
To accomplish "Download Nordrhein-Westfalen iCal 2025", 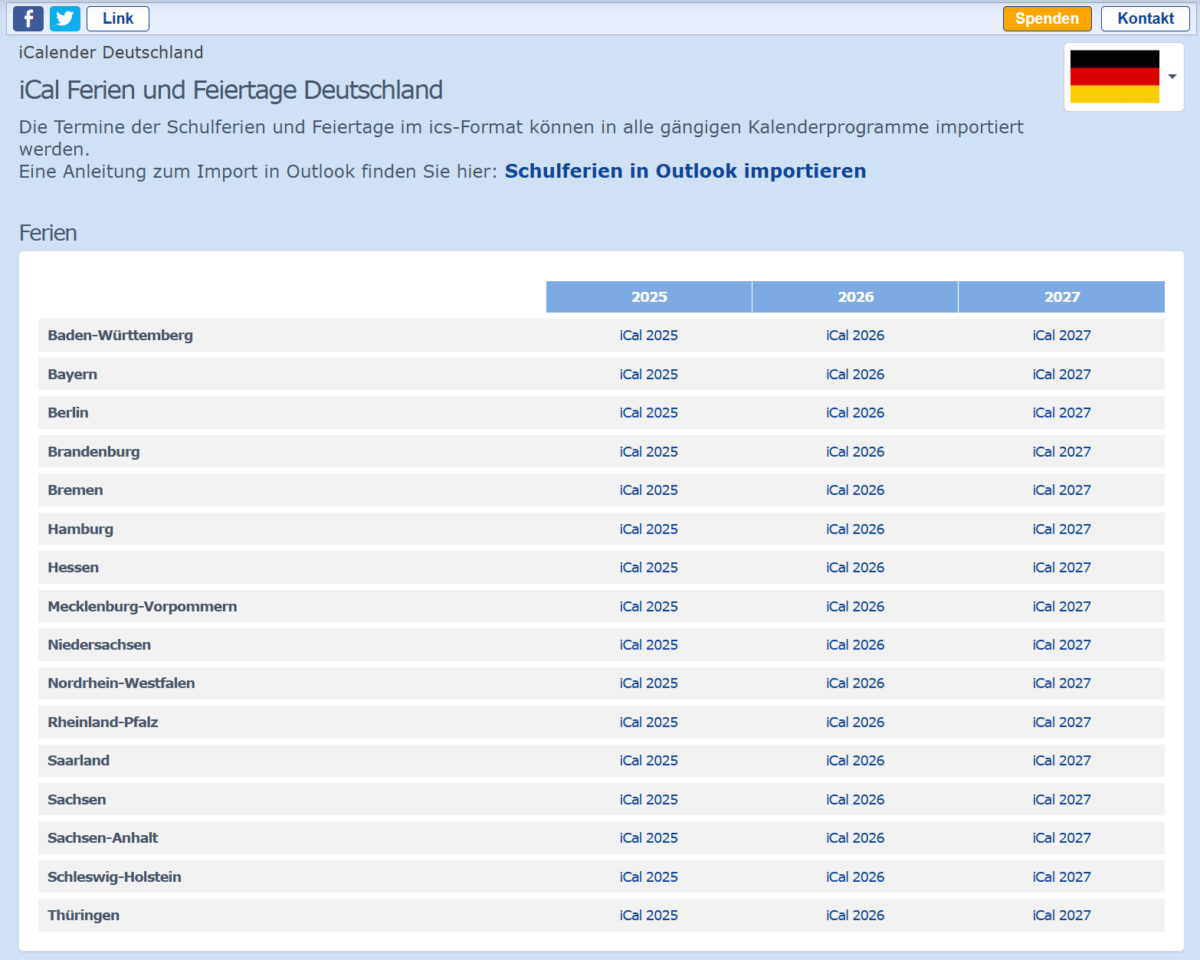I will click(x=649, y=684).
